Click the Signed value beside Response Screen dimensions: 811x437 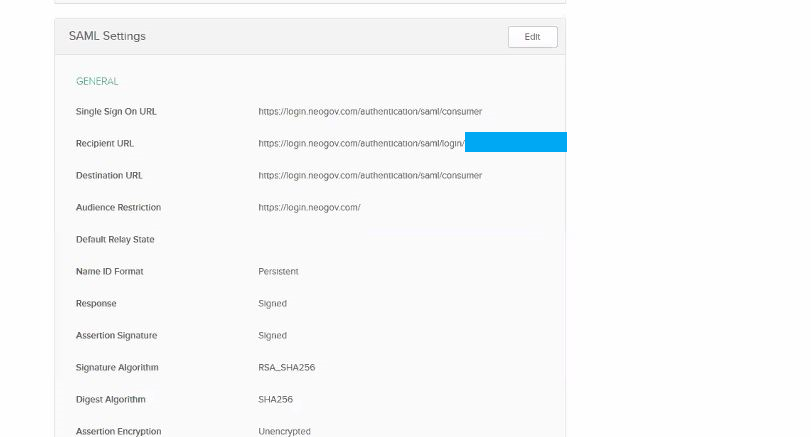click(272, 303)
